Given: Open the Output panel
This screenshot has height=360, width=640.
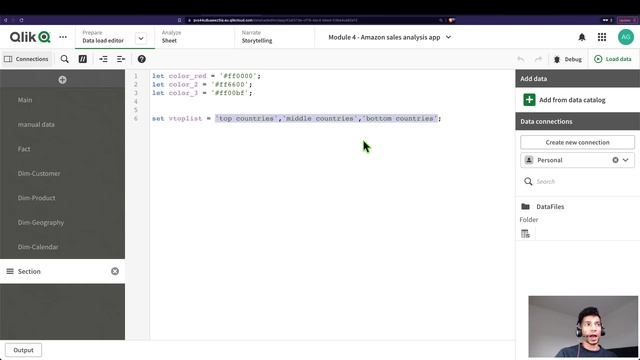Looking at the screenshot, I should 23,350.
